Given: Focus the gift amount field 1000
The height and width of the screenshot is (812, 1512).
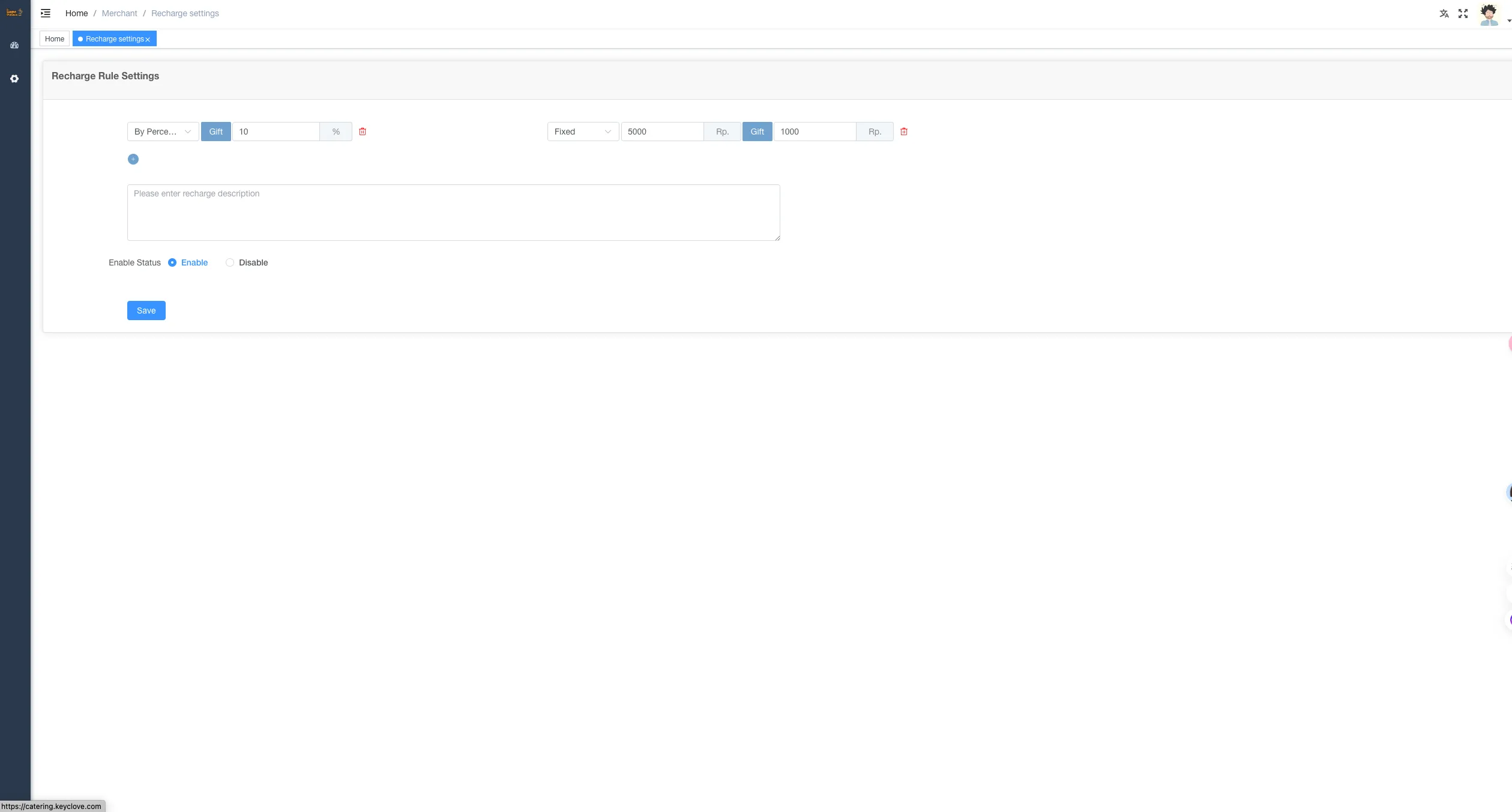Looking at the screenshot, I should 815,132.
